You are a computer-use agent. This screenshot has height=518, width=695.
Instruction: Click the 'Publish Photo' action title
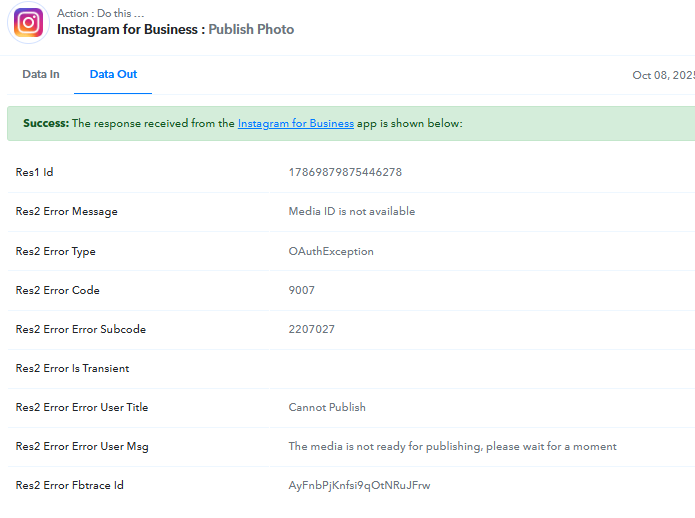coord(251,29)
